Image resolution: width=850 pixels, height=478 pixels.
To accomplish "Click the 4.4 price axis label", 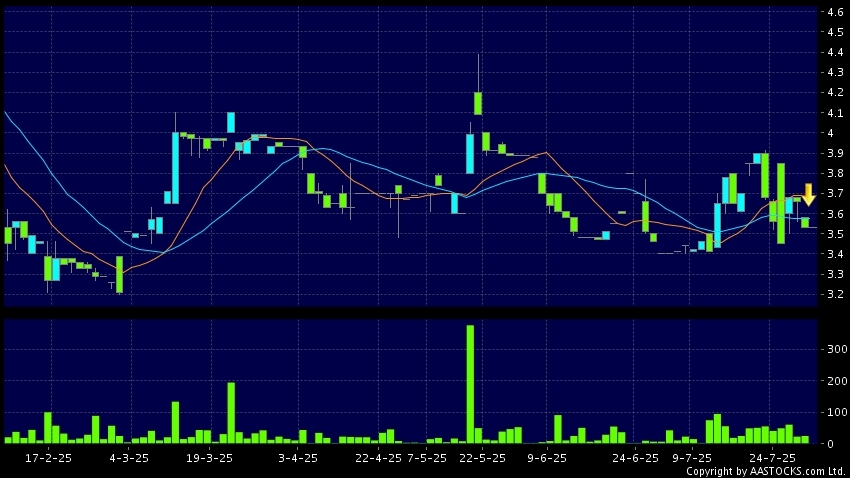I will pyautogui.click(x=835, y=52).
